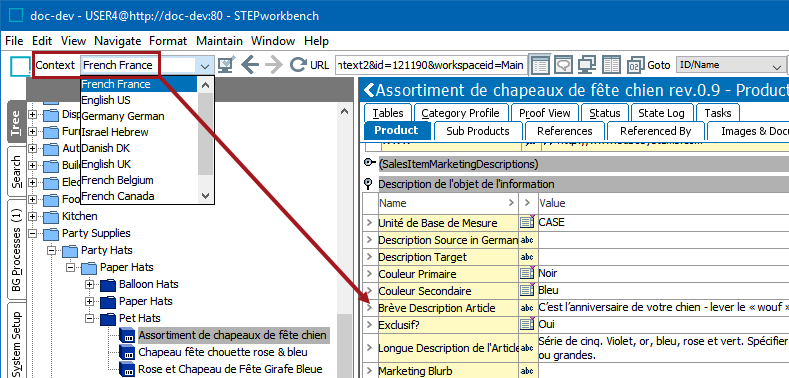Click the abc icon in Longue Description row
The image size is (789, 378).
point(527,348)
